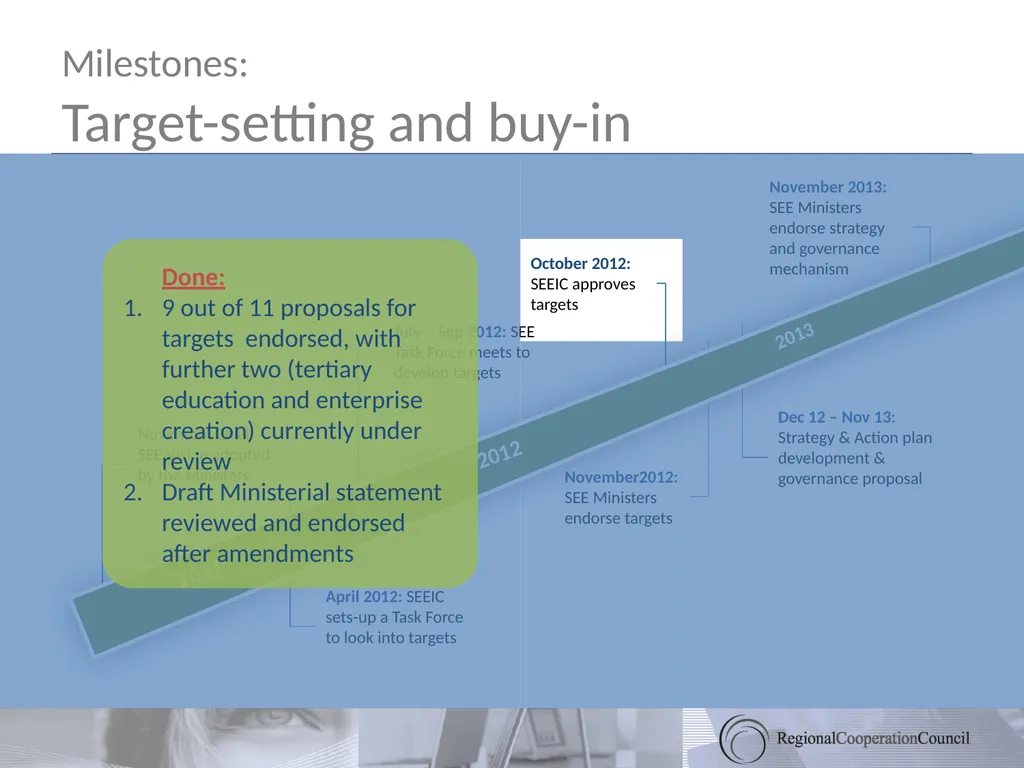Select 'Task Force meets to' faded text
Viewport: 1024px width, 768px height.
coord(462,352)
